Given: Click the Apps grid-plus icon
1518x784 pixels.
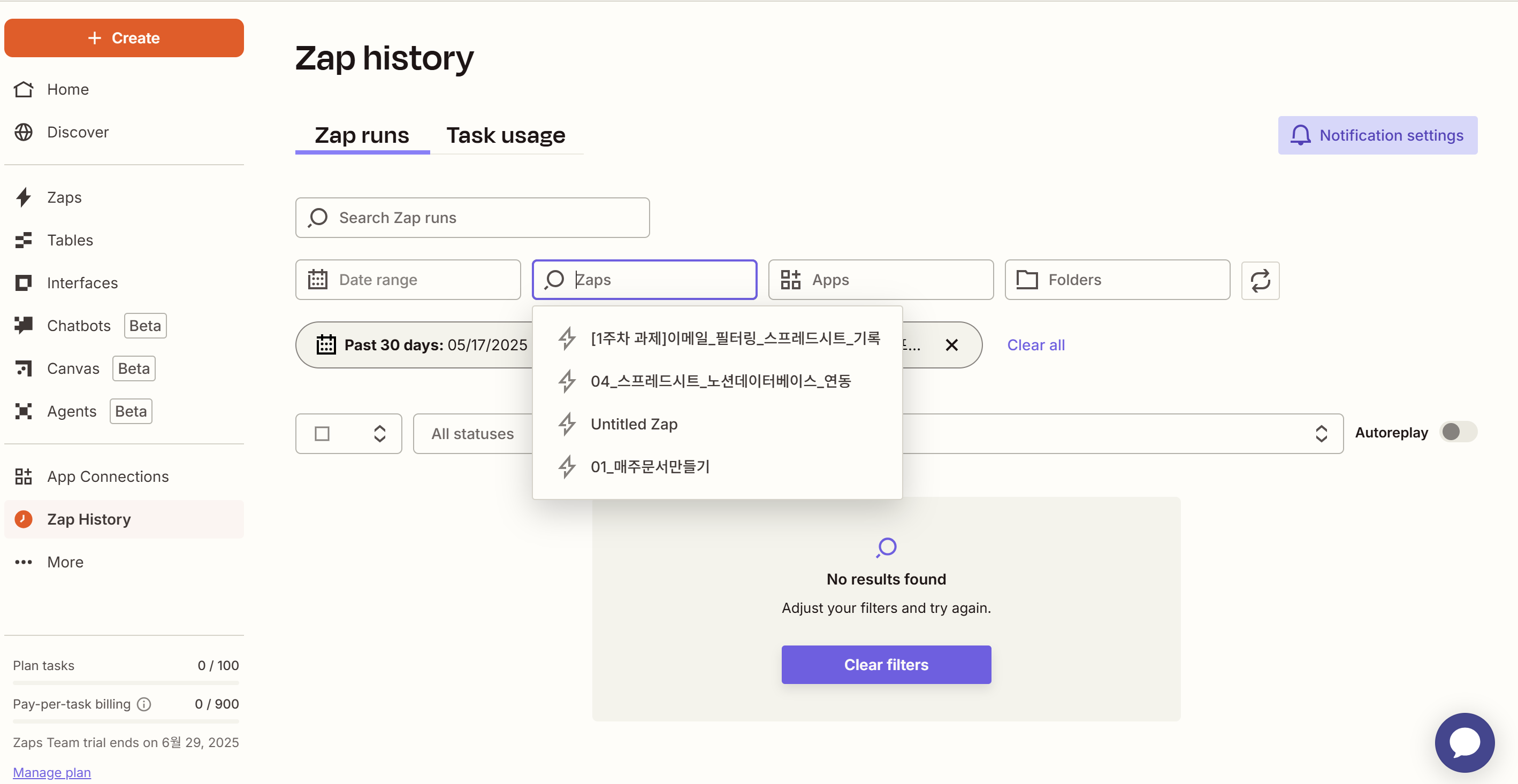Looking at the screenshot, I should pyautogui.click(x=790, y=280).
